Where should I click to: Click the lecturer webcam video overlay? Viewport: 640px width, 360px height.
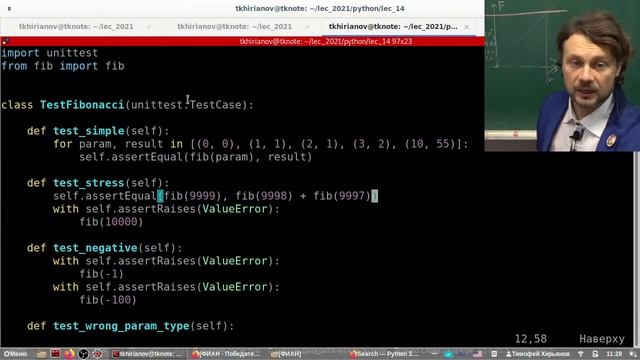point(562,76)
